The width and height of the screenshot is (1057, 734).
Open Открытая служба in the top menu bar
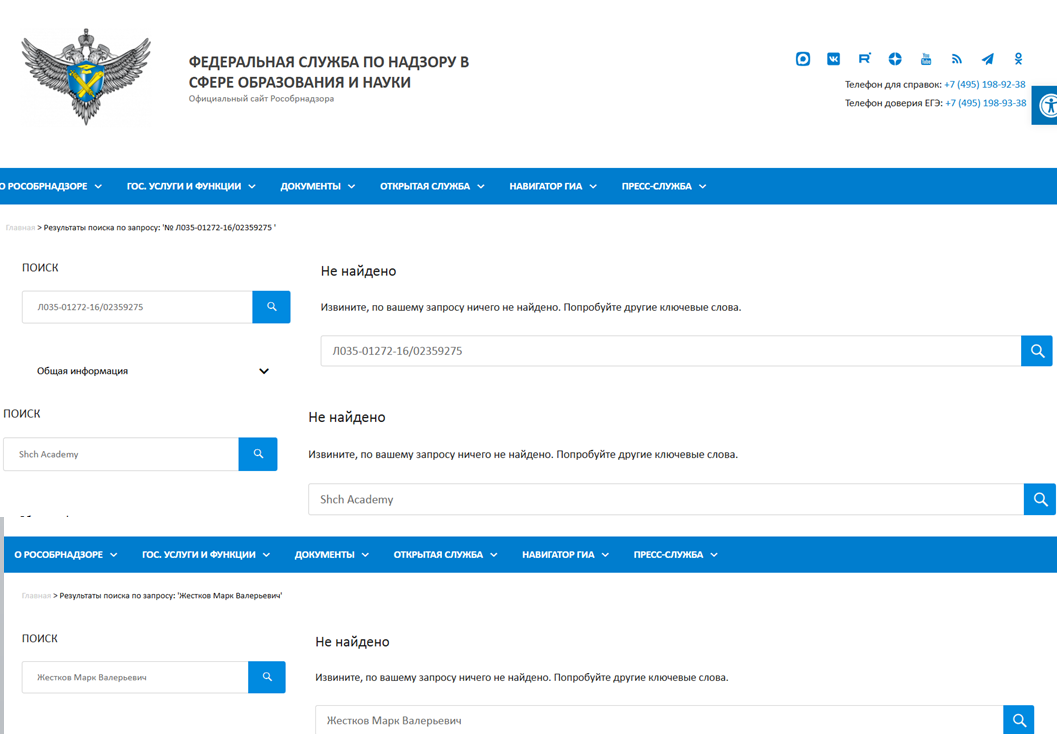coord(425,186)
